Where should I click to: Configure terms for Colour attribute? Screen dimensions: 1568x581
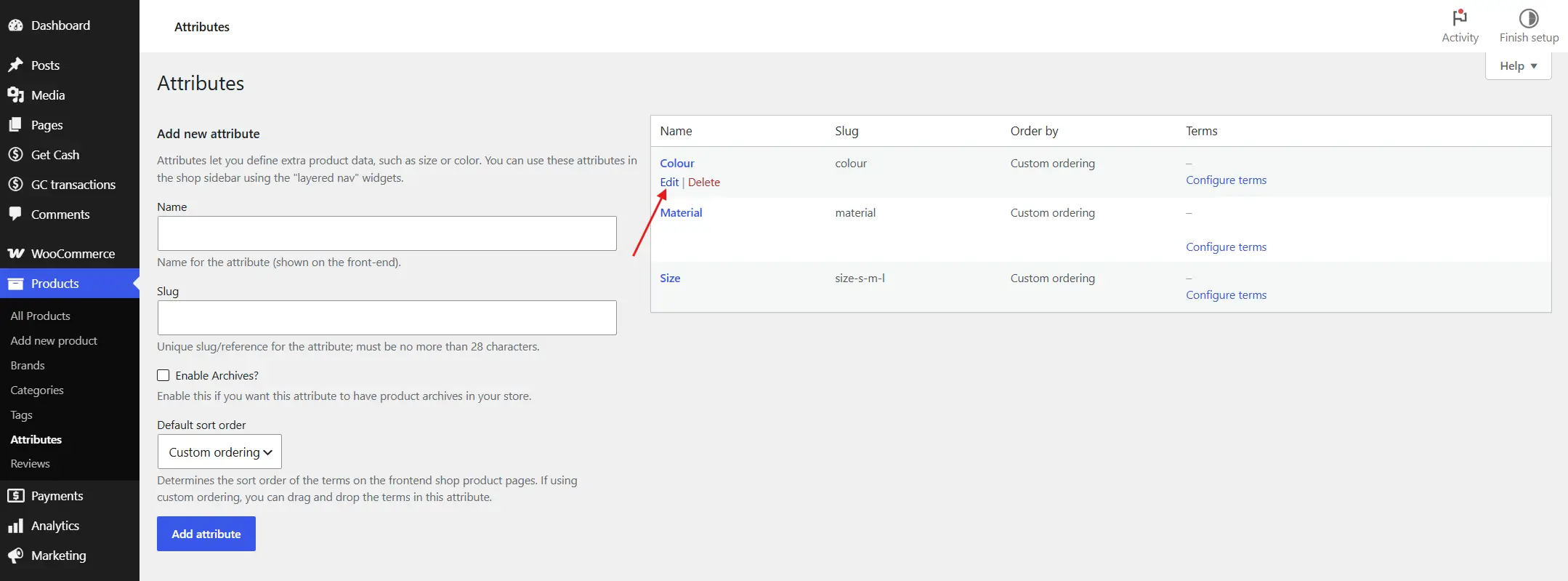coord(1226,180)
